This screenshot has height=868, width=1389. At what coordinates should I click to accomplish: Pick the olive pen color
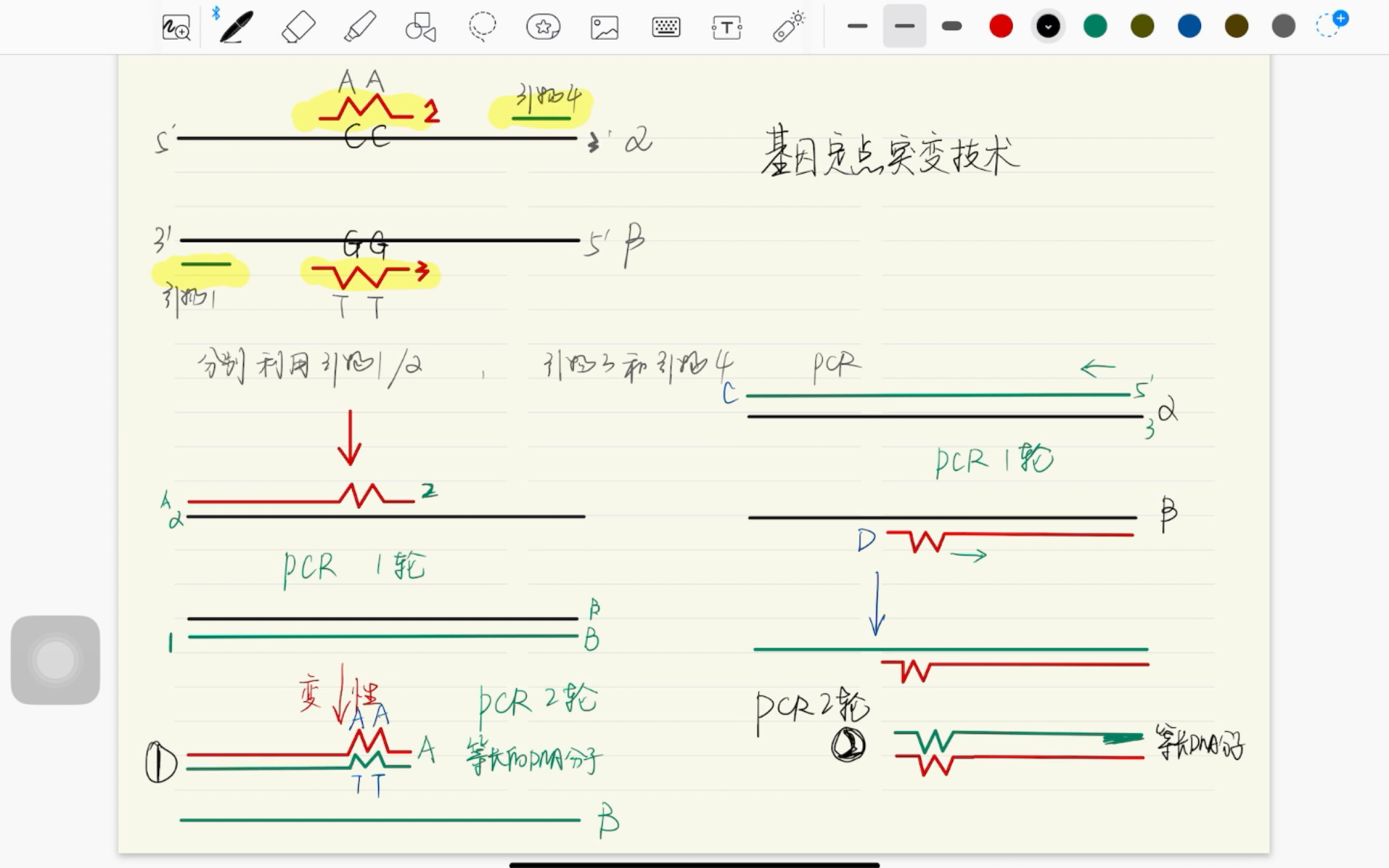pos(1142,27)
